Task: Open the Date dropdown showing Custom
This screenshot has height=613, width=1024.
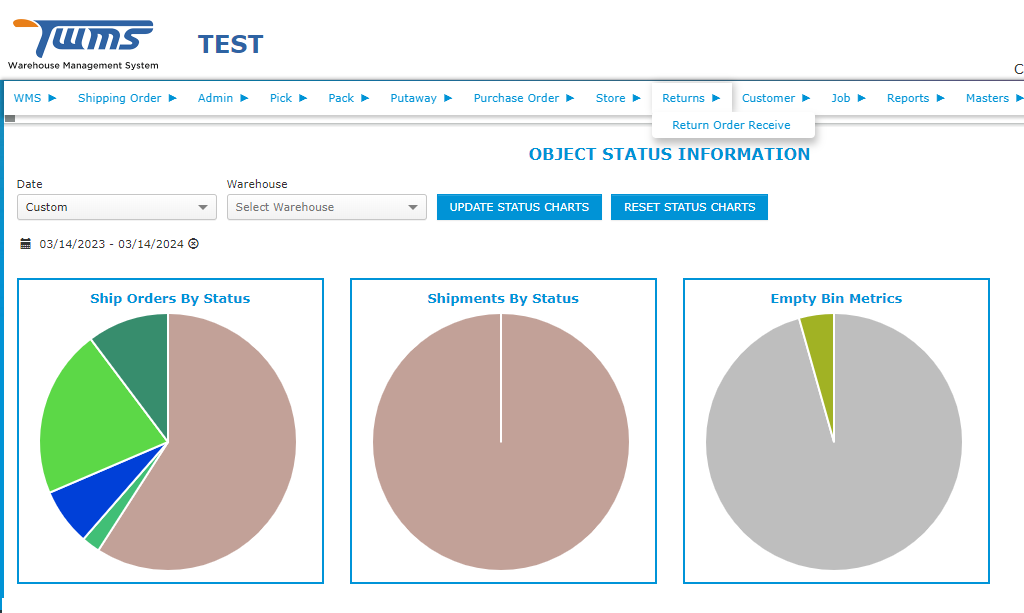Action: click(x=116, y=207)
